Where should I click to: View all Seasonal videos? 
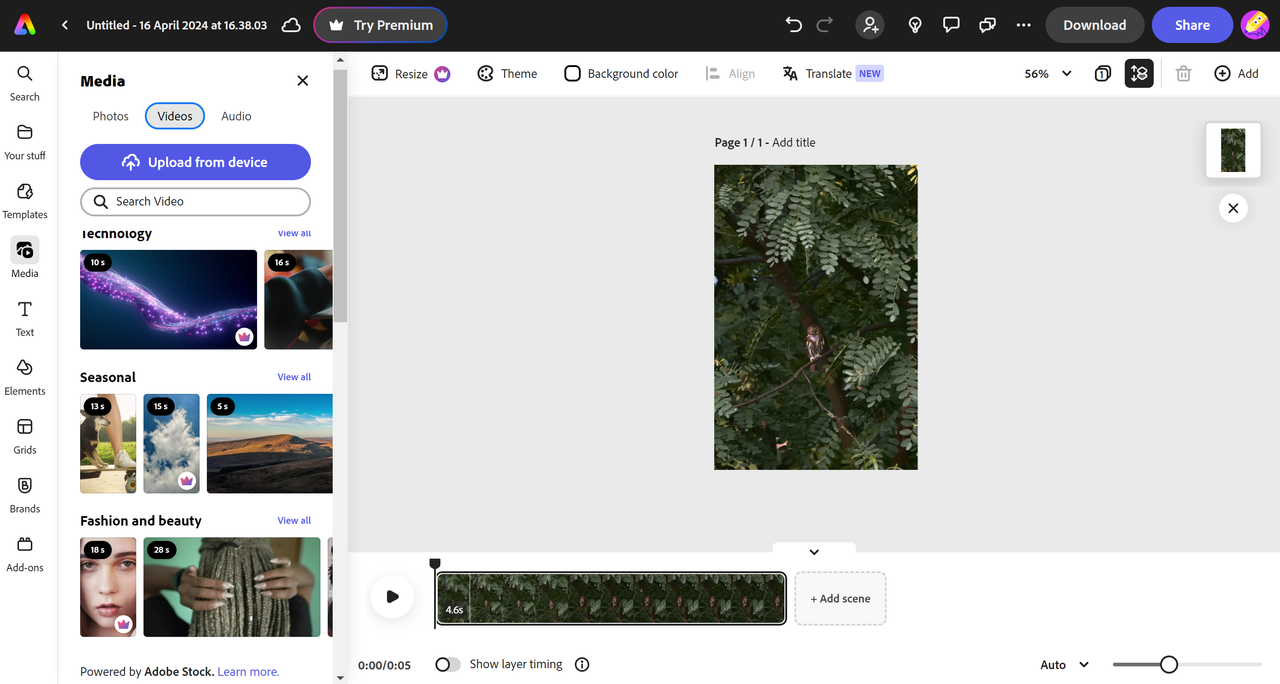coord(294,377)
